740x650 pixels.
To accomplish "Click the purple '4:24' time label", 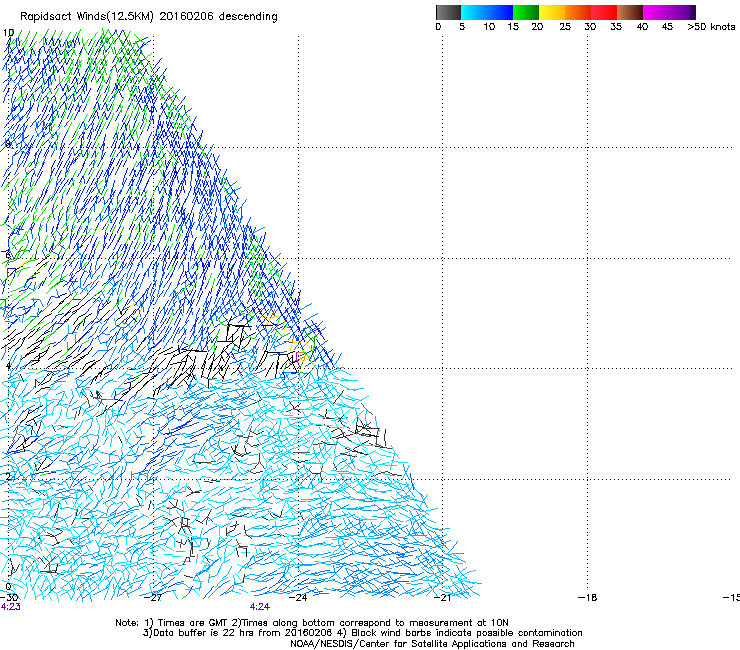I will tap(260, 607).
